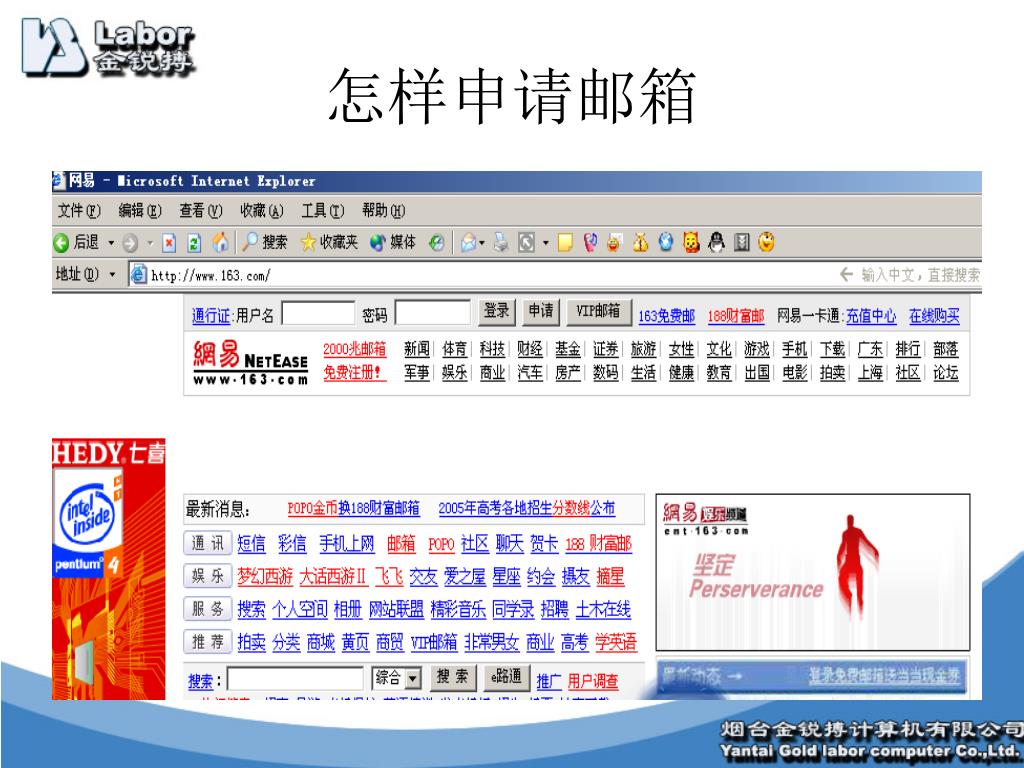
Task: Open Favorites (收藏夹) star toolbar button
Action: (329, 242)
